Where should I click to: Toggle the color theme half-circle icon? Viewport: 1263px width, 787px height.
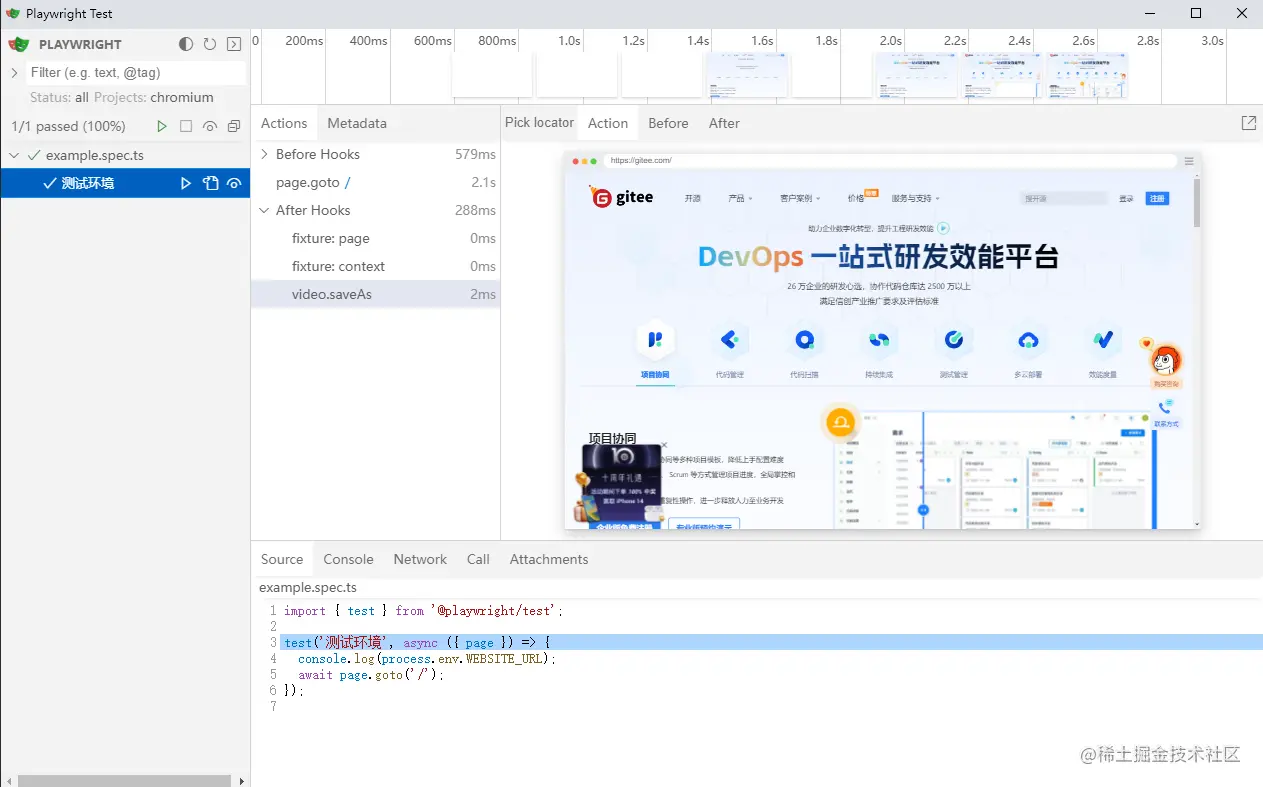point(186,44)
